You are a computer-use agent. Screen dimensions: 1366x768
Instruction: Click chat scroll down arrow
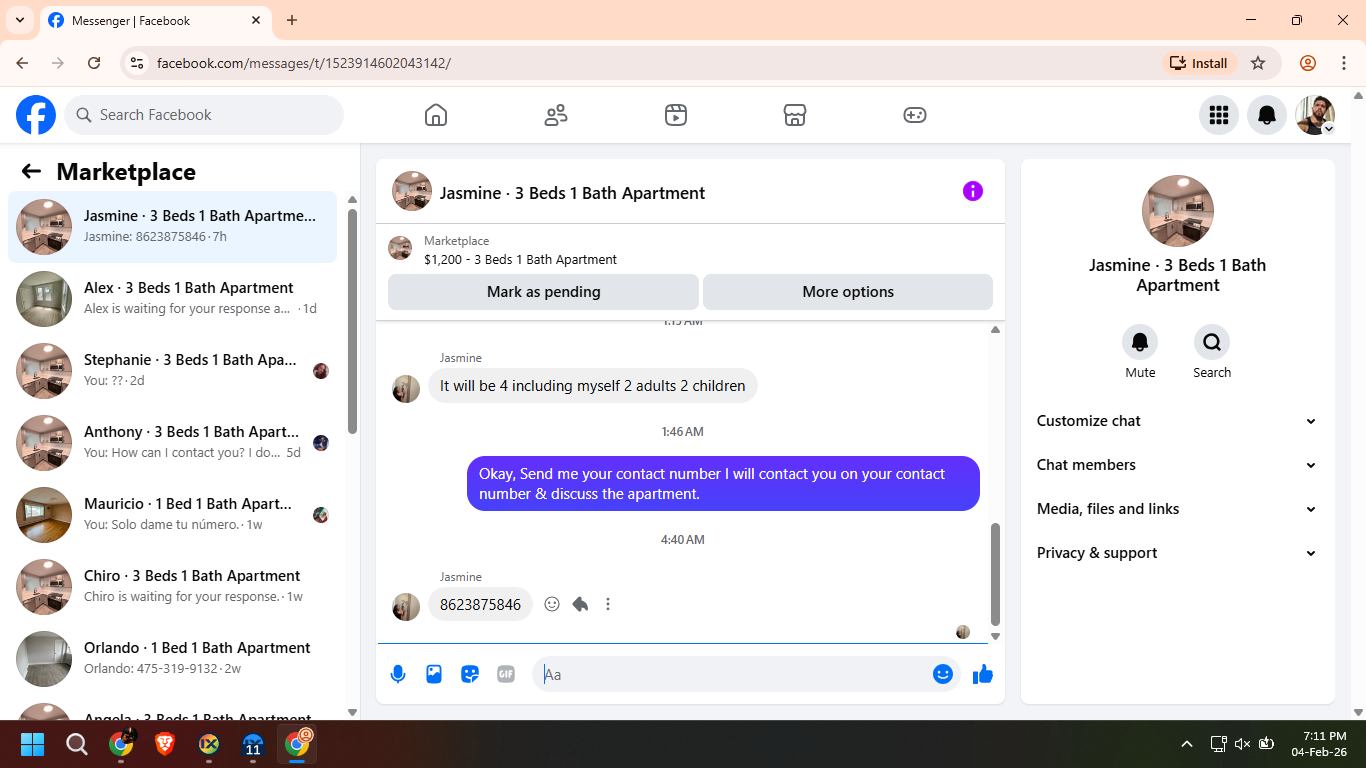(995, 636)
